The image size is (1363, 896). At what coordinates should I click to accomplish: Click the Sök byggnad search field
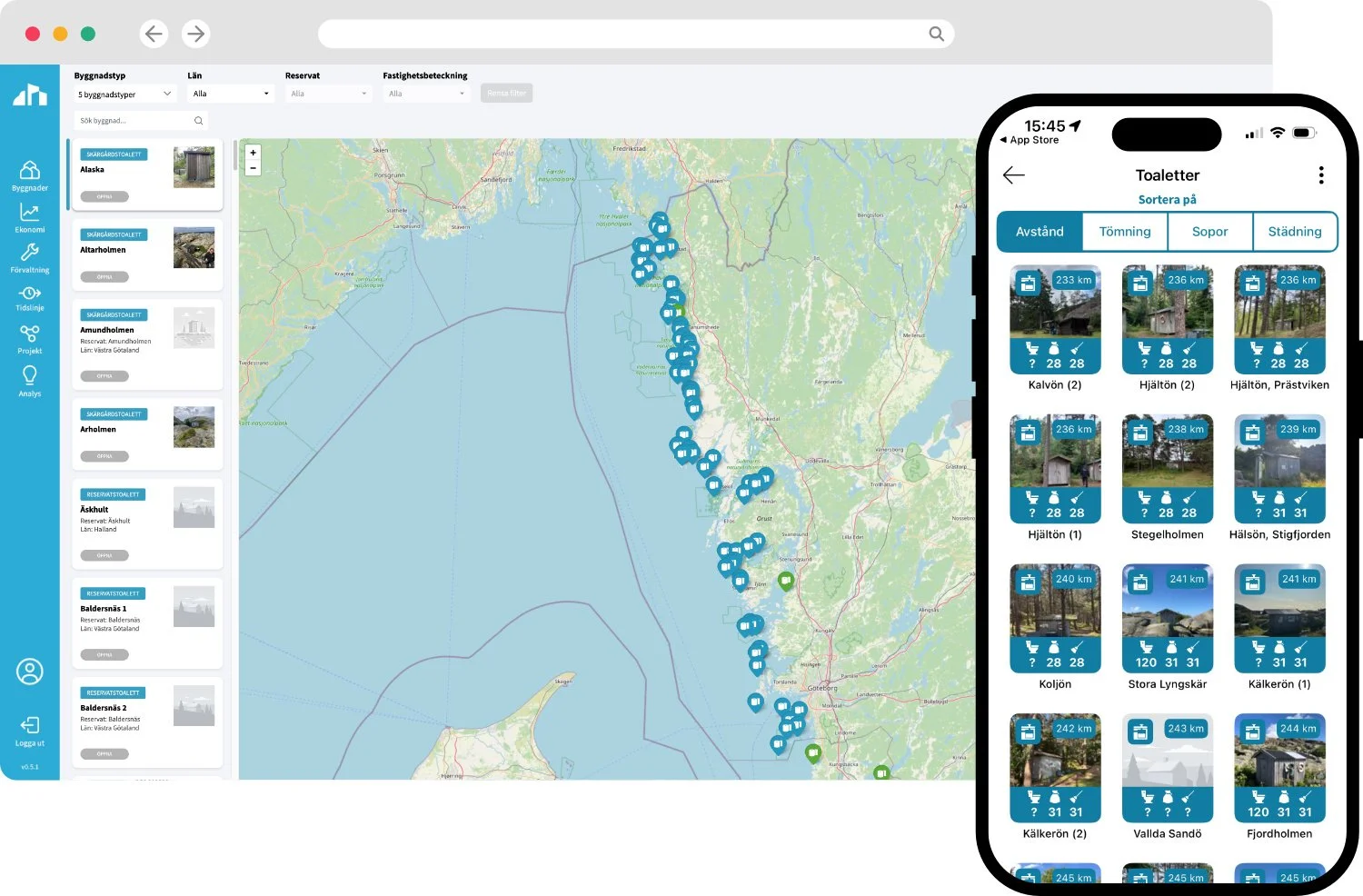141,120
